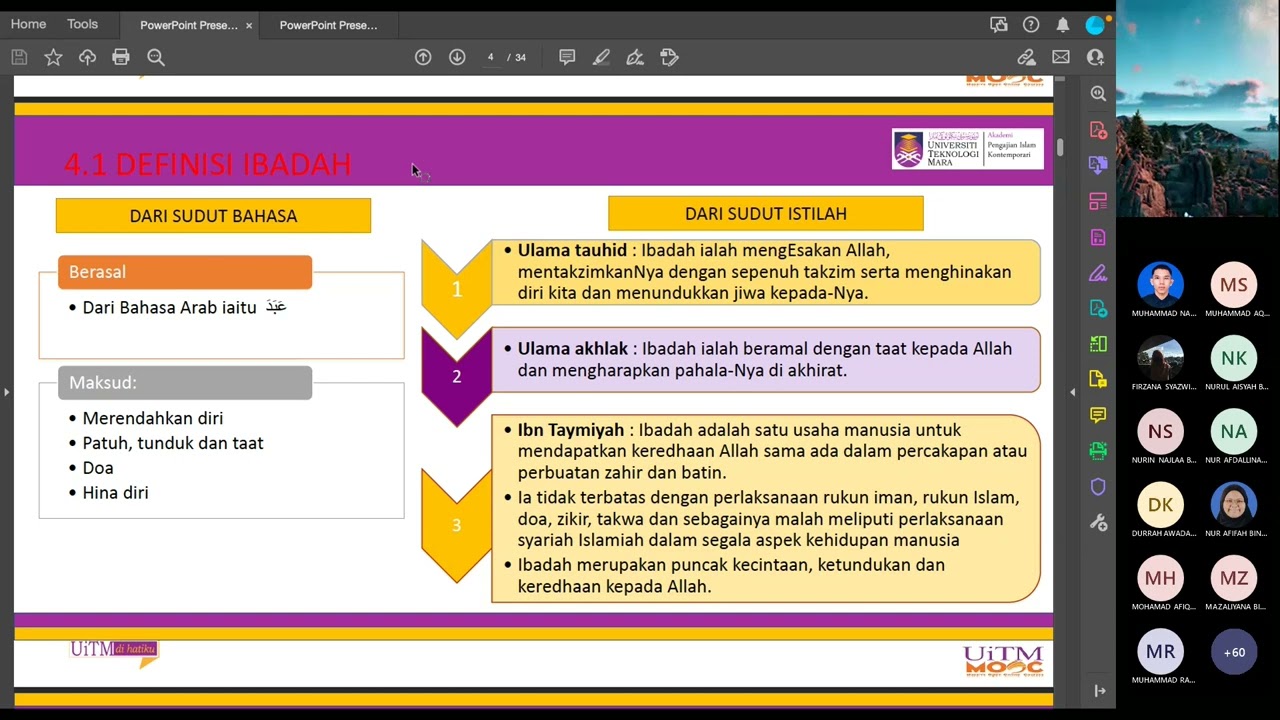Collapse the right tools pane arrow at bottom
Viewport: 1280px width, 720px height.
(1099, 690)
